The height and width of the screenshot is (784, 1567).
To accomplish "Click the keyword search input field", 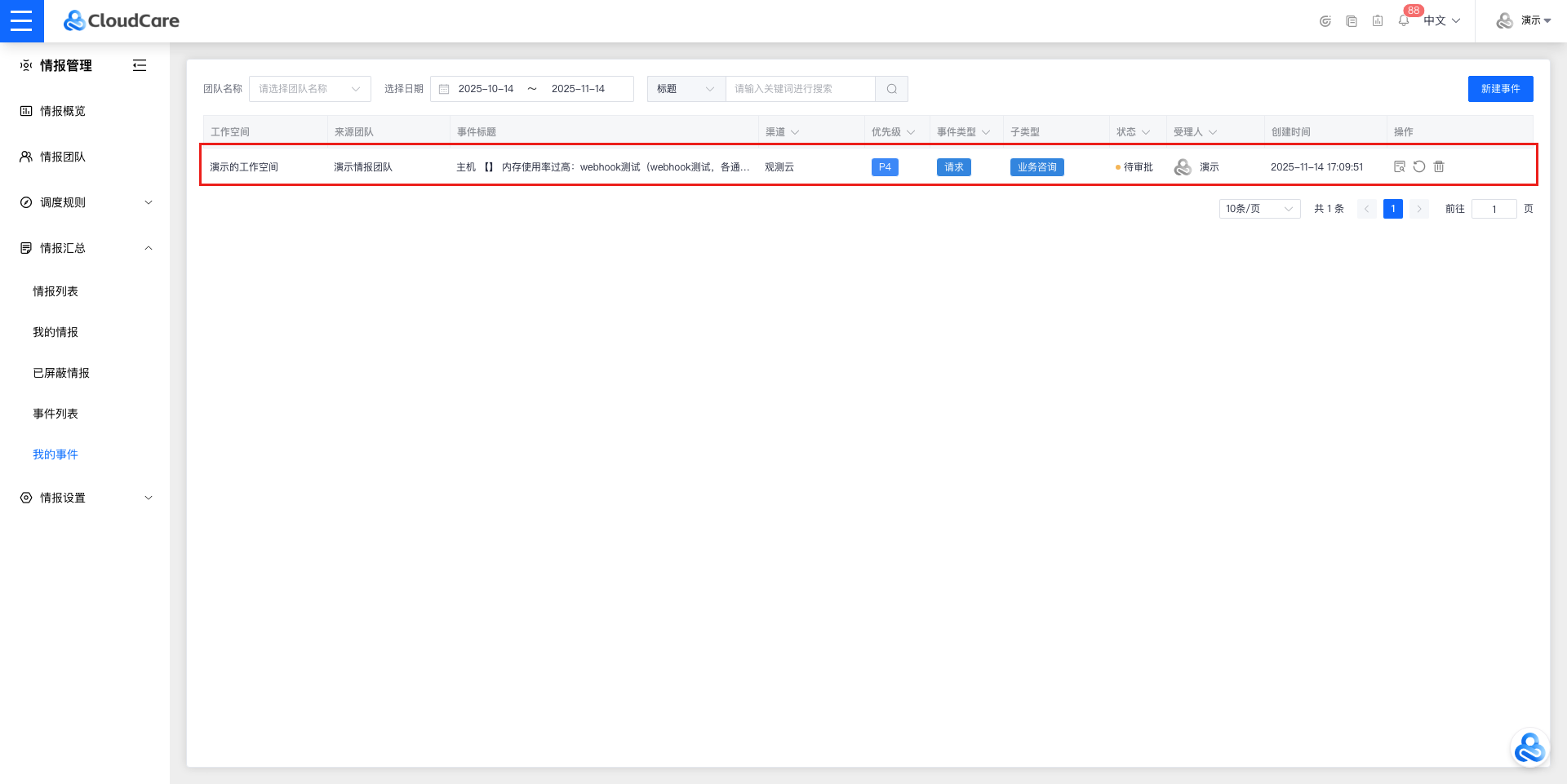I will (800, 89).
